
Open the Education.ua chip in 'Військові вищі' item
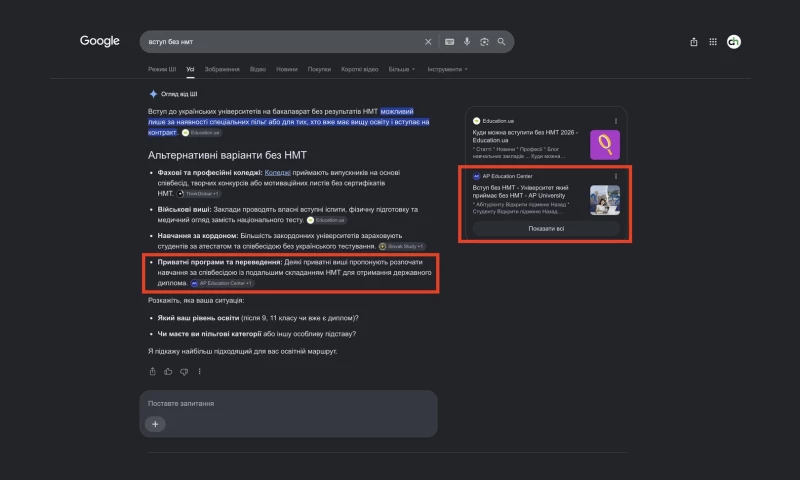327,220
